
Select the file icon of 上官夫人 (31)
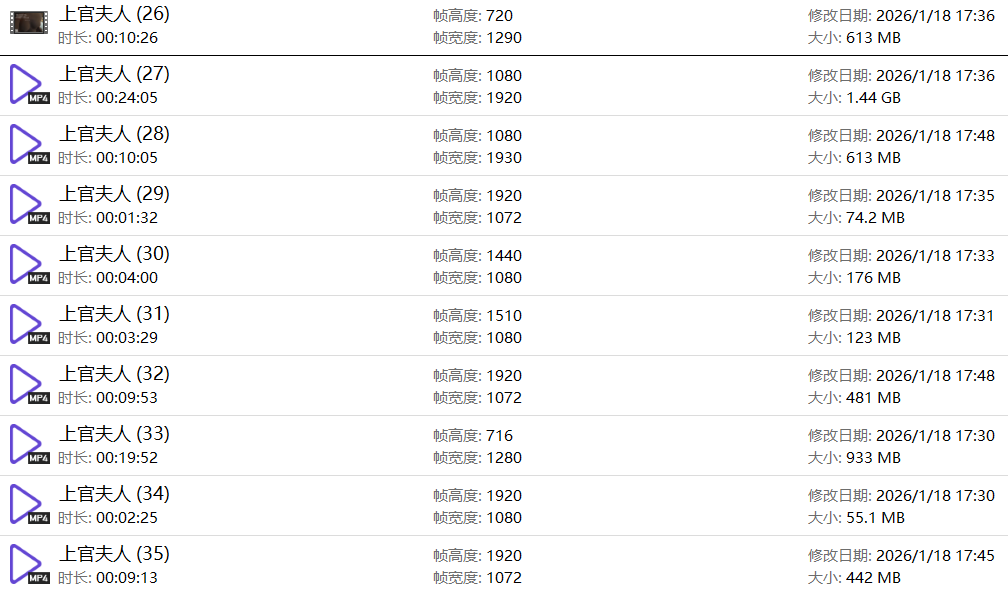(27, 325)
